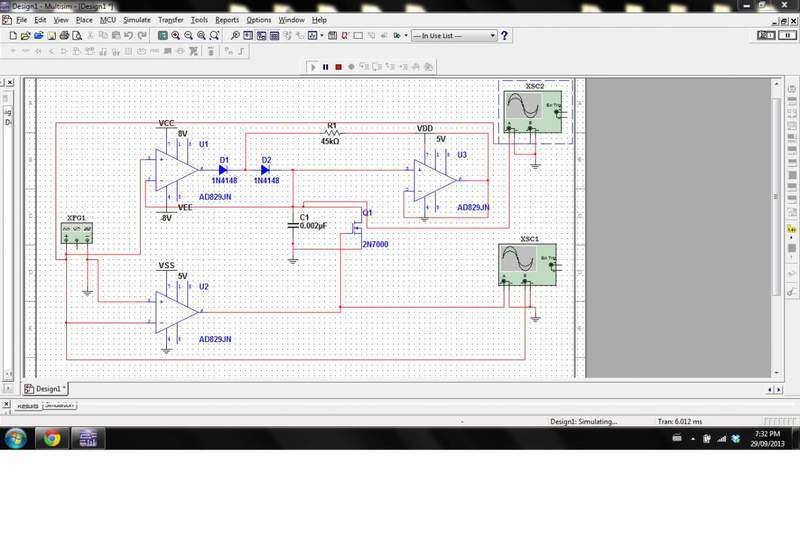Screen dimensions: 800x557
Task: Open the Simulate menu
Action: (x=137, y=19)
